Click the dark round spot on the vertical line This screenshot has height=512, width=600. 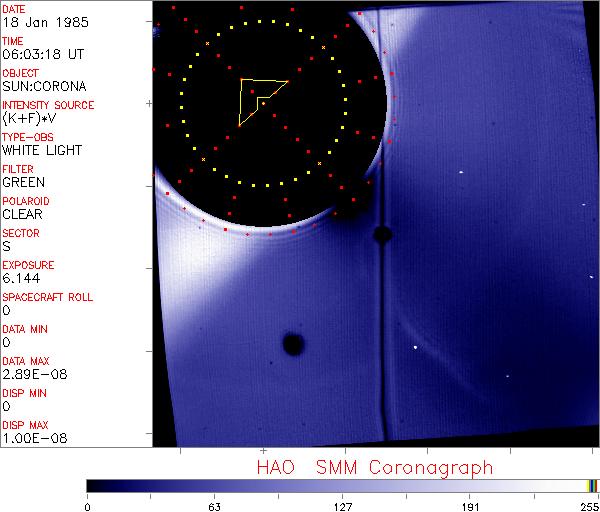coord(381,235)
